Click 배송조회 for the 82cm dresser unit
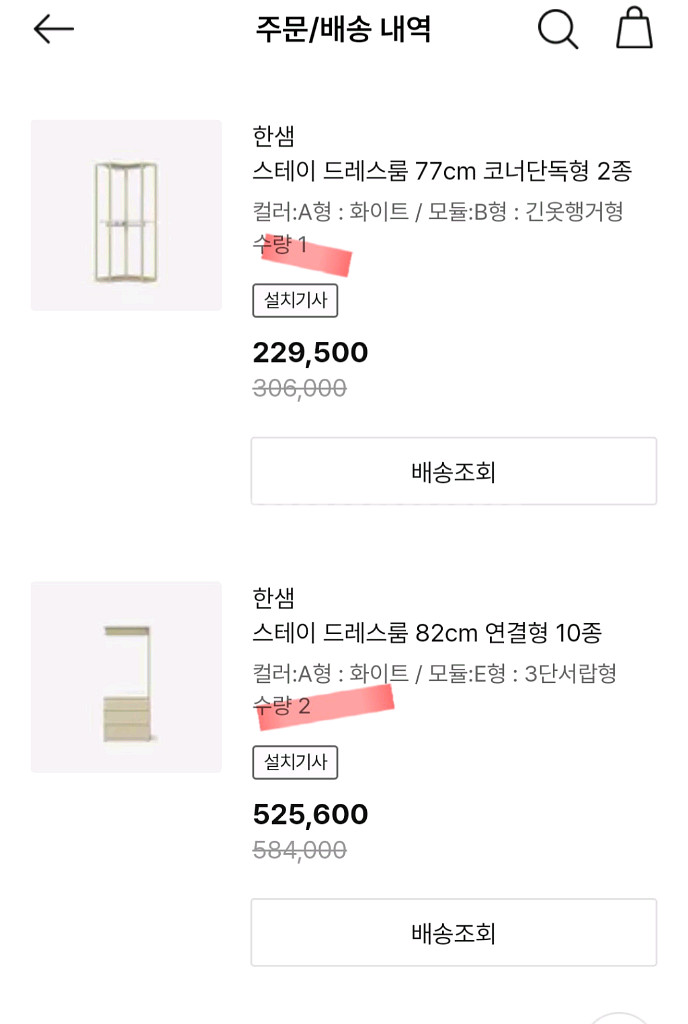The width and height of the screenshot is (688, 1024). coord(453,932)
